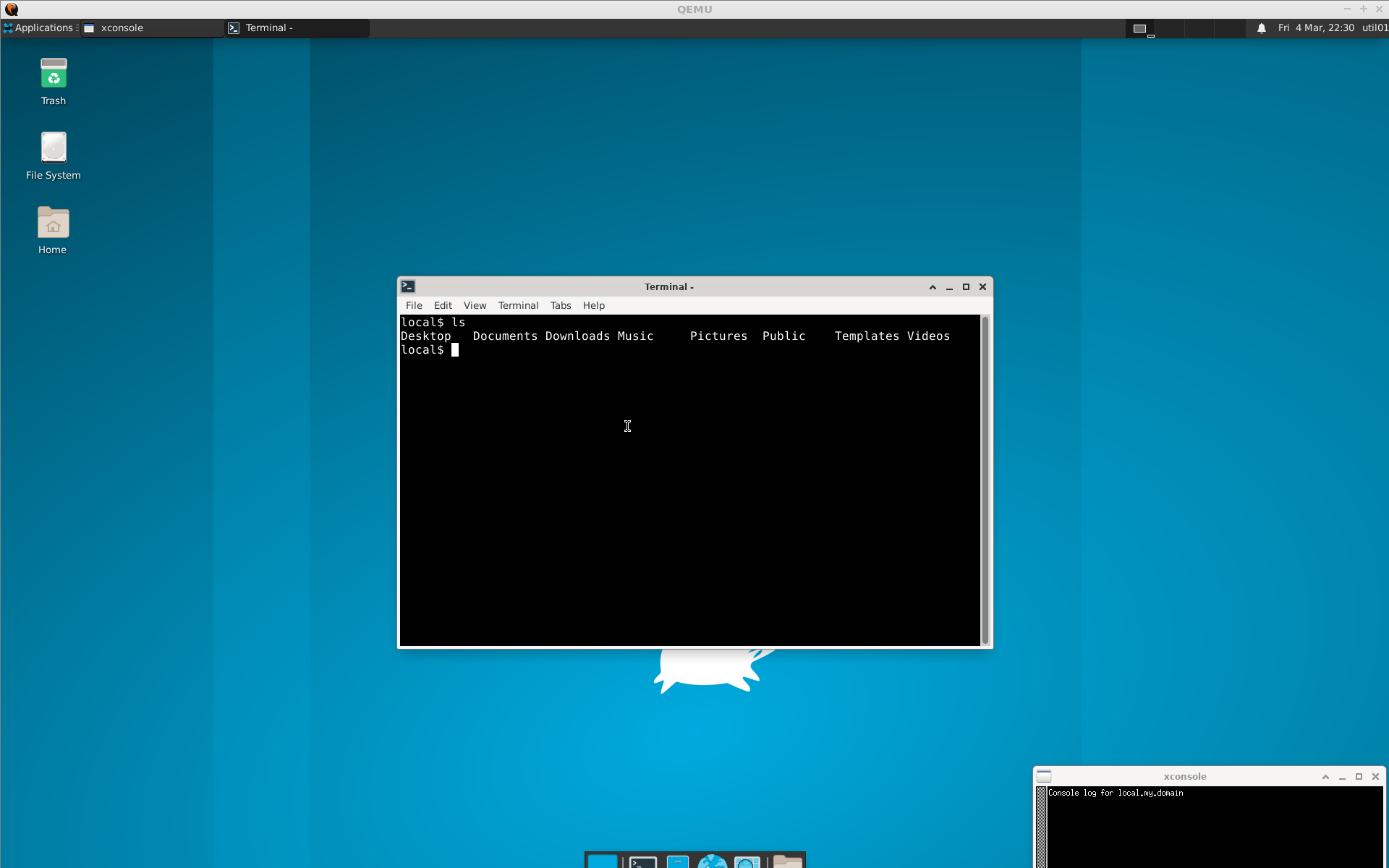Viewport: 1389px width, 868px height.
Task: Open the Home folder desktop icon
Action: 53,230
